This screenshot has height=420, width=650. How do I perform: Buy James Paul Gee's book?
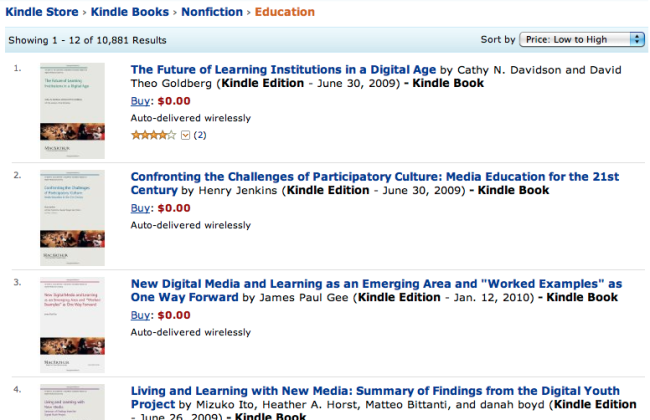click(x=141, y=315)
